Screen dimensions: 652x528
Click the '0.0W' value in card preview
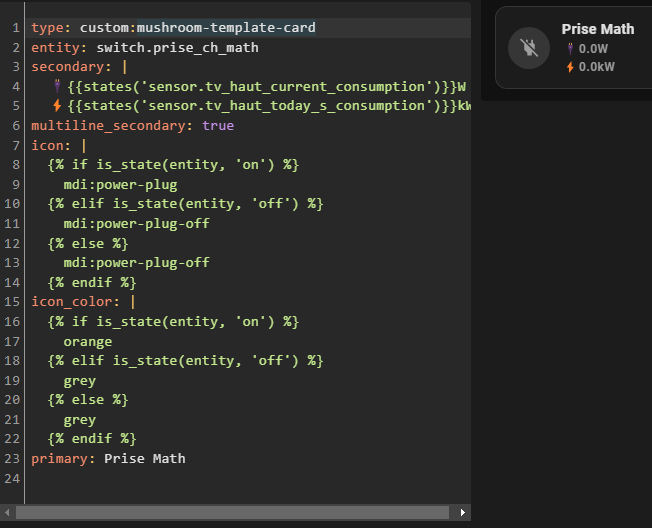(x=593, y=49)
